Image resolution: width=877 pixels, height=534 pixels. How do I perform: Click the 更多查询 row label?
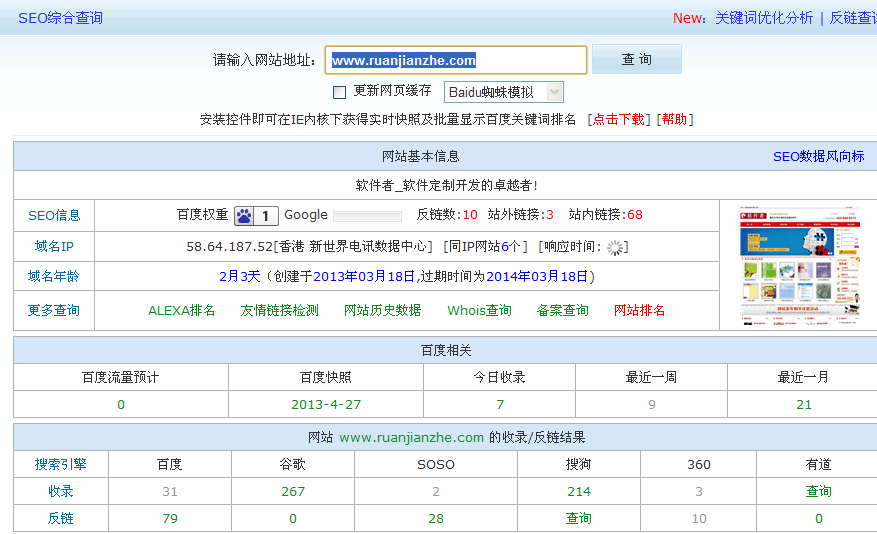(54, 310)
